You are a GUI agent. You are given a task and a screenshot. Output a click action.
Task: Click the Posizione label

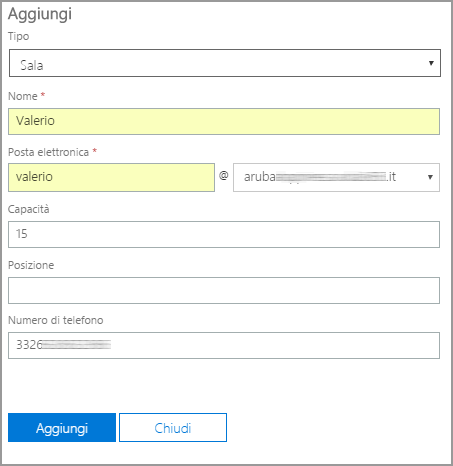[x=31, y=265]
